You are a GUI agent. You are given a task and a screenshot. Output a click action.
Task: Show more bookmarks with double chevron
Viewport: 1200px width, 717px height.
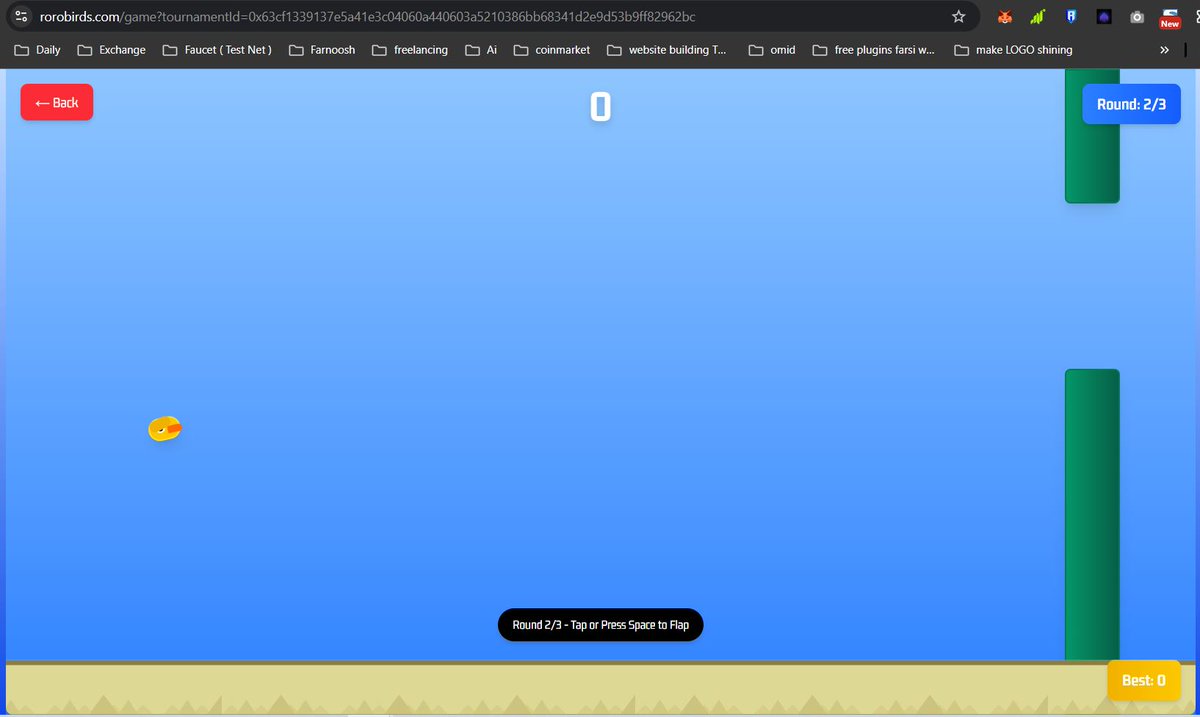click(1164, 49)
